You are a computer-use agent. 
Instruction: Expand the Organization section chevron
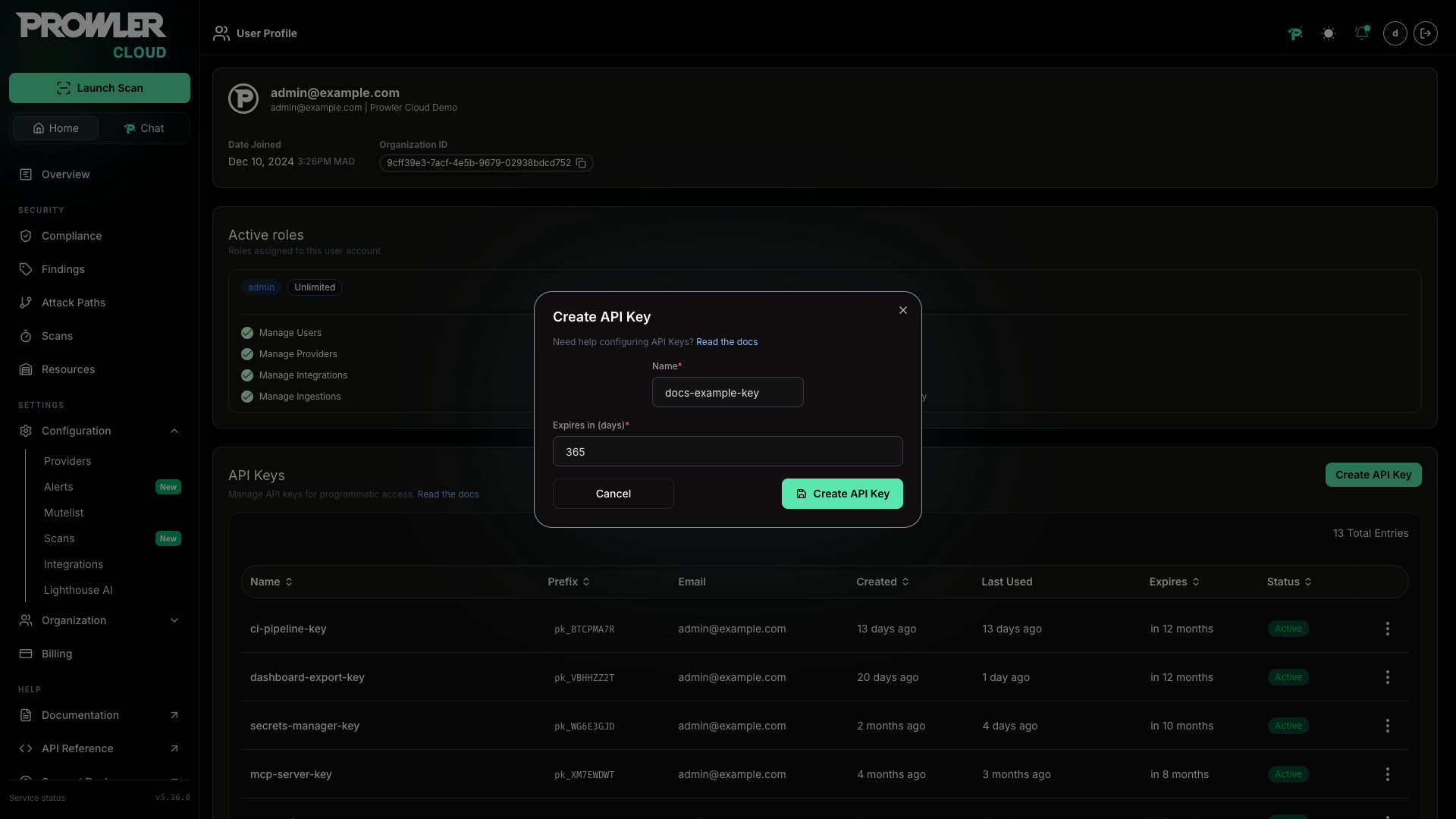(x=174, y=620)
